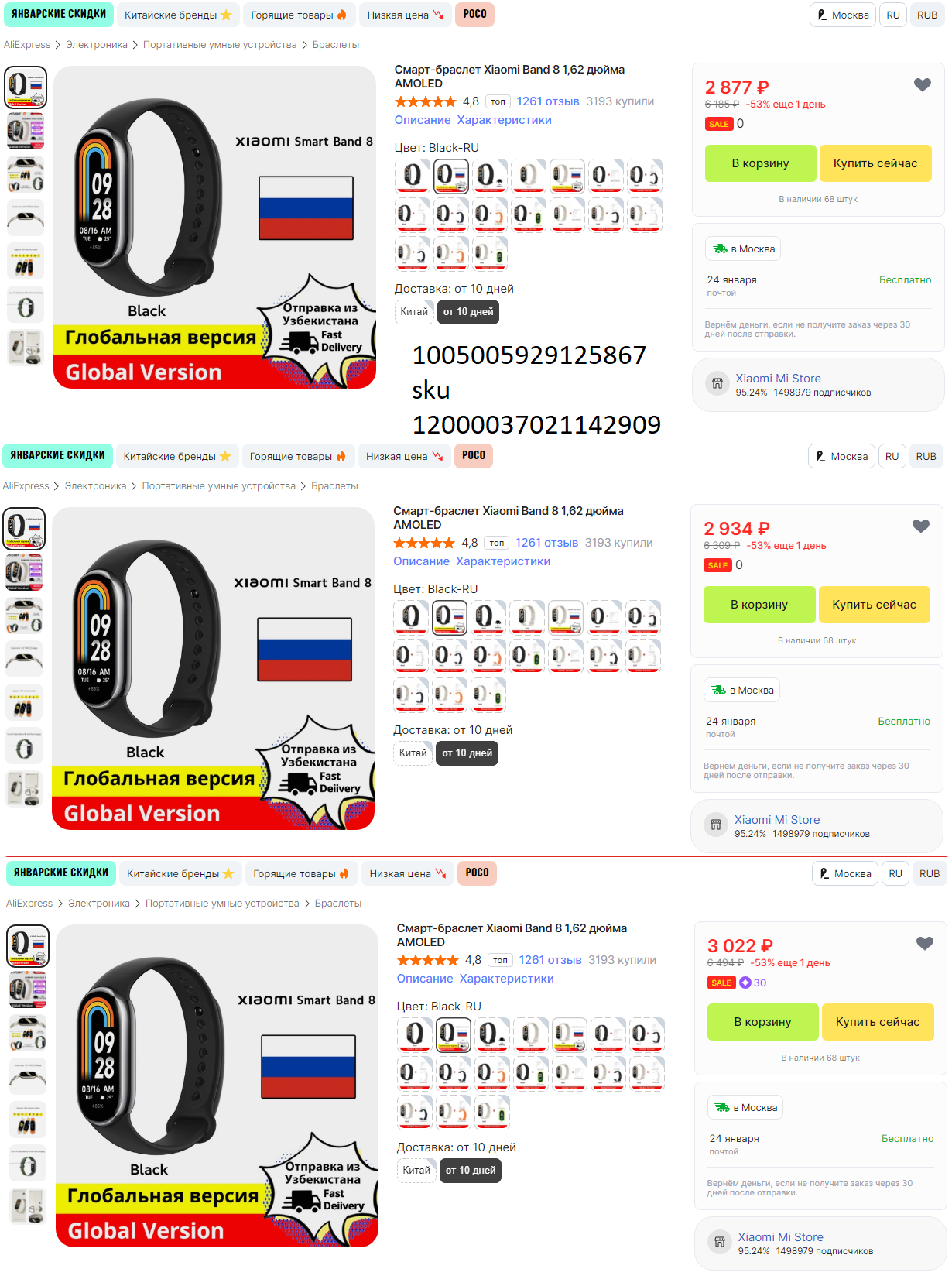Open the POCO tab in the bottommost header bar
The height and width of the screenshot is (1286, 952).
(477, 873)
